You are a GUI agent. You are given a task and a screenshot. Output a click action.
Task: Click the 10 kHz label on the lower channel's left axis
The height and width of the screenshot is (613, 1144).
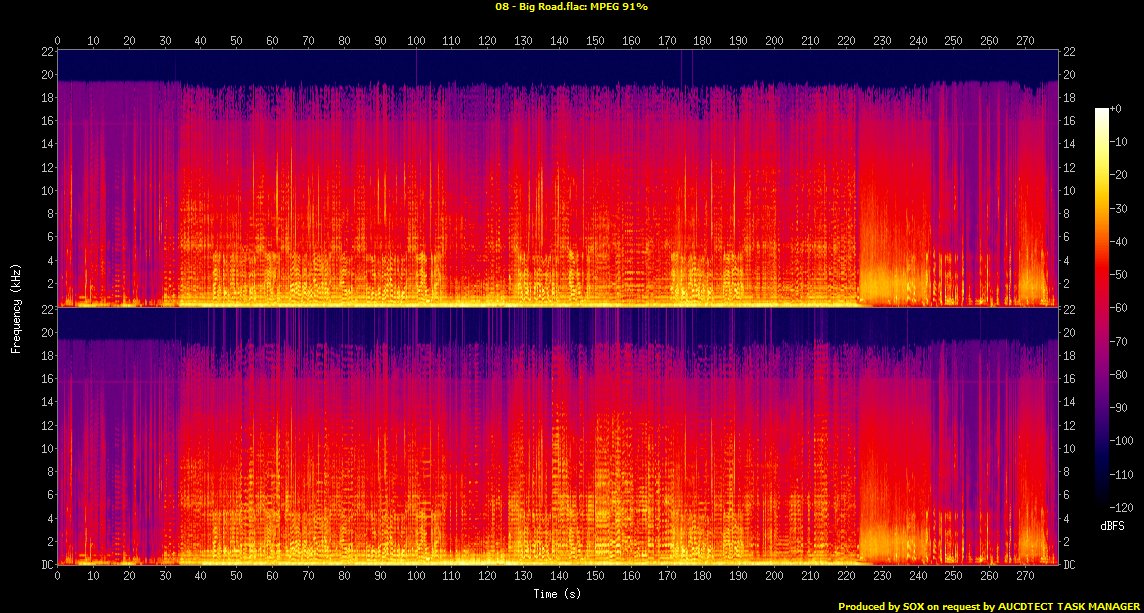[x=45, y=449]
